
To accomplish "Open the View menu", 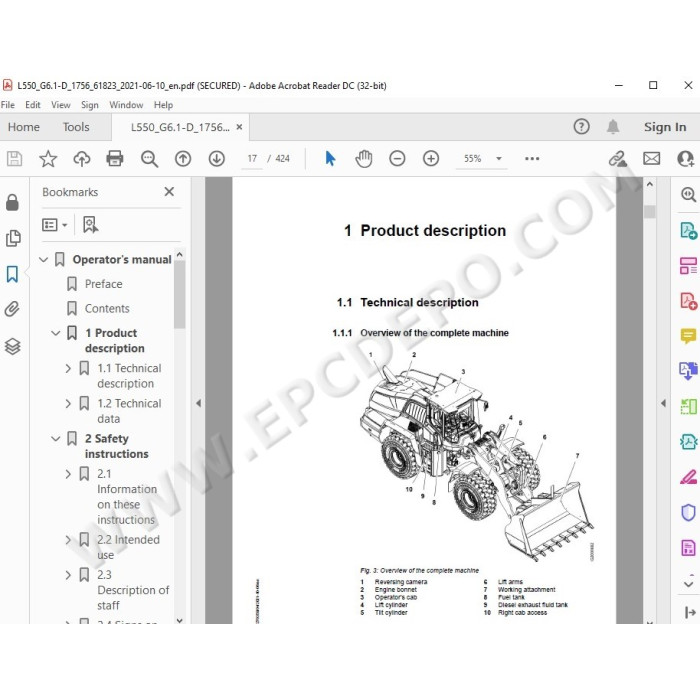I will 61,105.
